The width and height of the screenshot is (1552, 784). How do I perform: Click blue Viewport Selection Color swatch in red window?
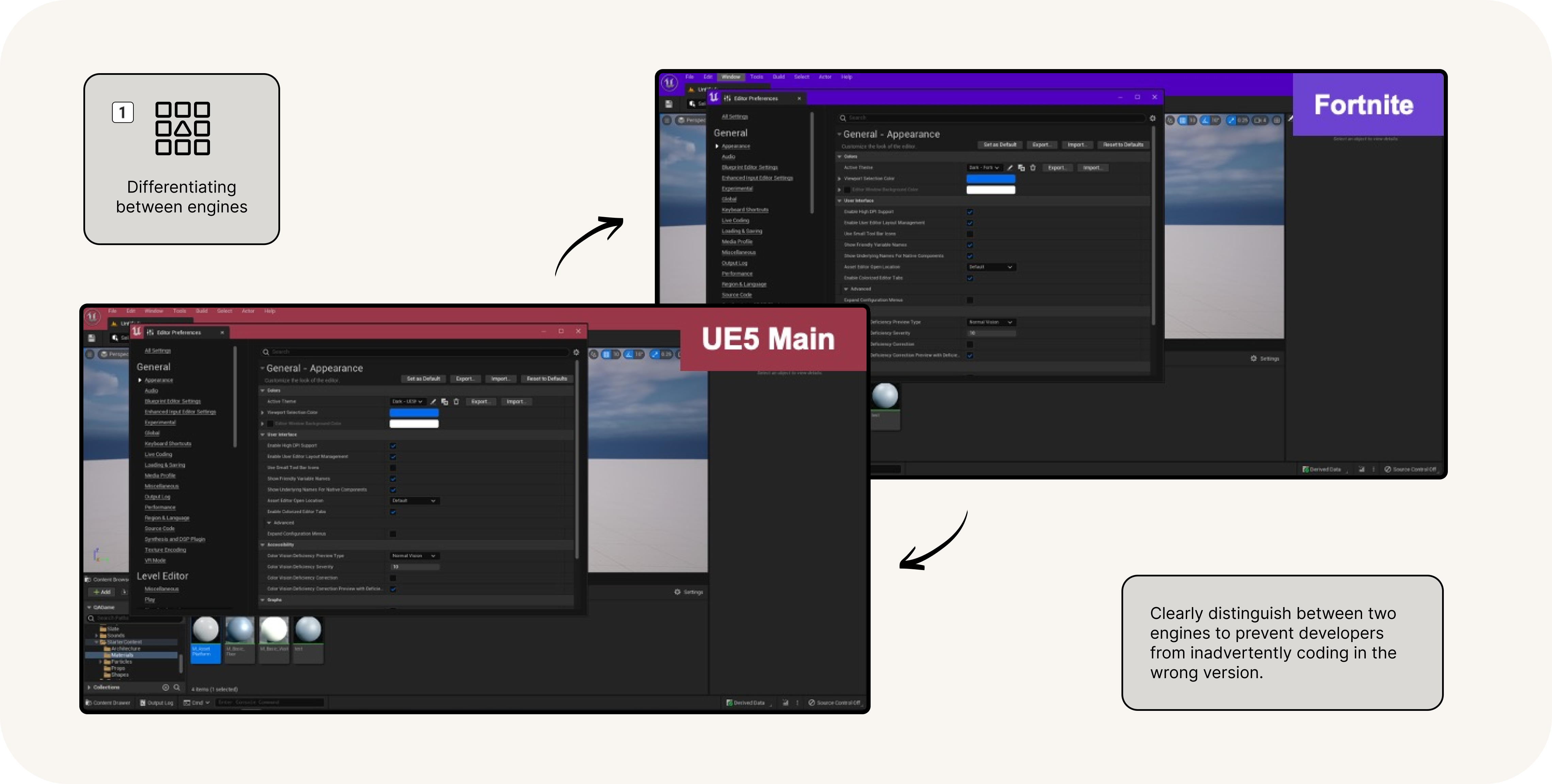pos(414,412)
